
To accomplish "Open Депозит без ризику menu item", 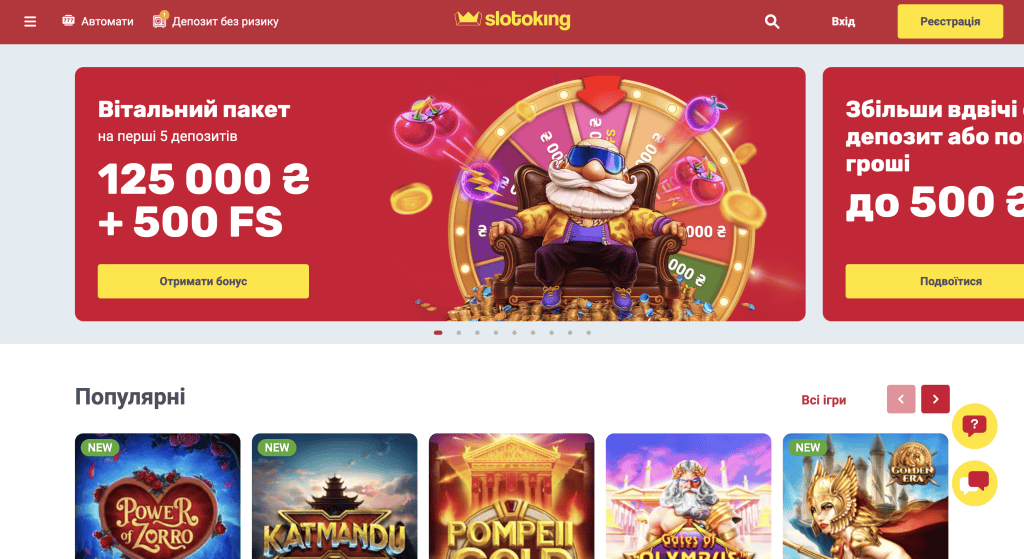I will click(x=225, y=22).
